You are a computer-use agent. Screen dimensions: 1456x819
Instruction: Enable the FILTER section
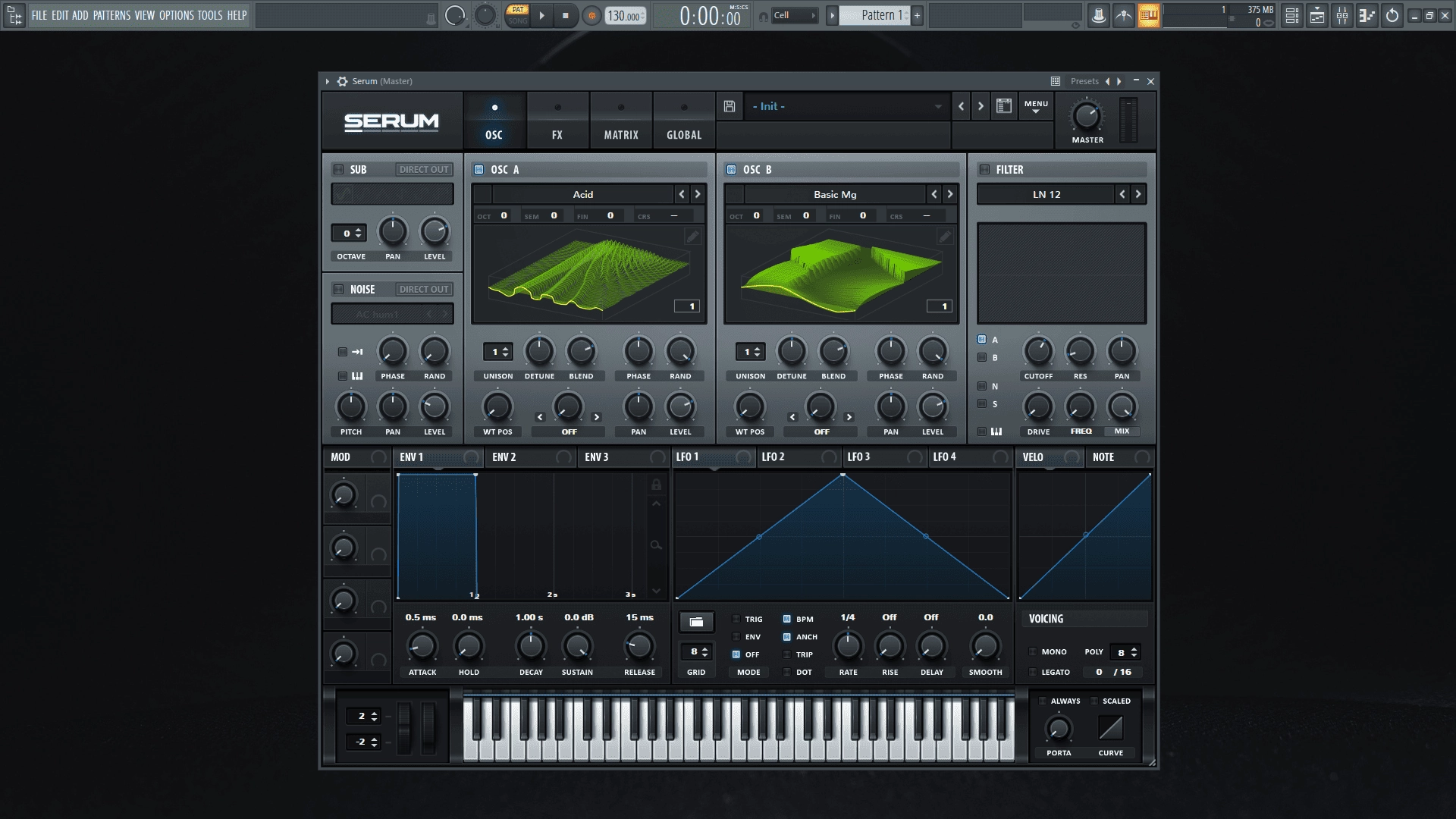click(x=984, y=170)
